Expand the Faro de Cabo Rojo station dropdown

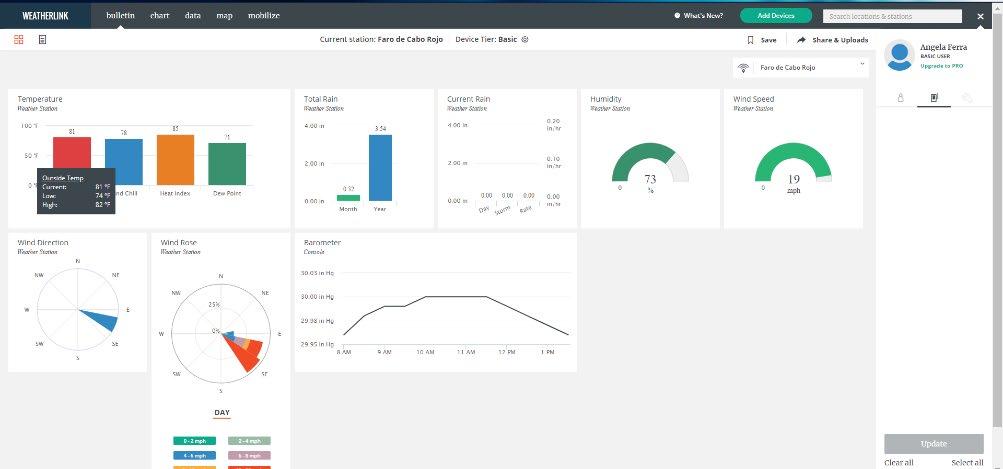[801, 67]
